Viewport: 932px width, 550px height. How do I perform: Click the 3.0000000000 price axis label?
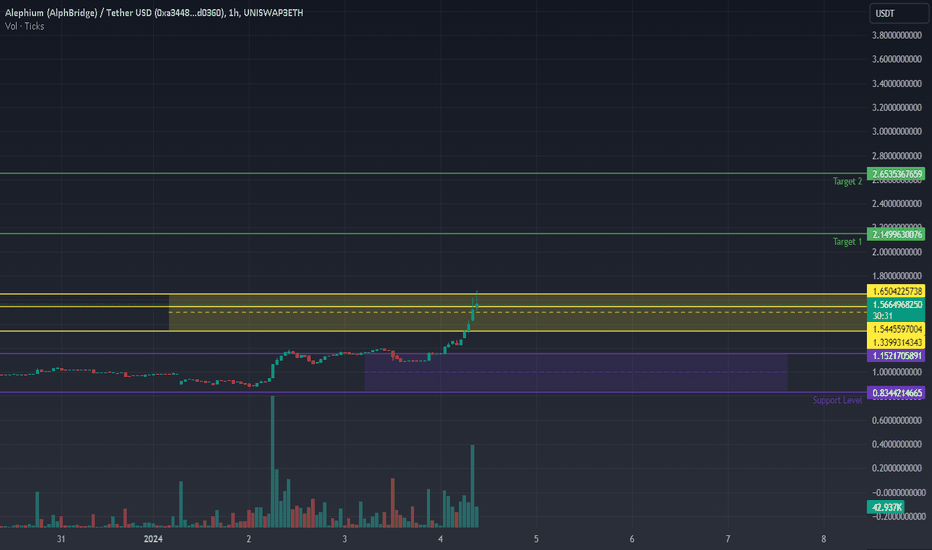pos(896,131)
